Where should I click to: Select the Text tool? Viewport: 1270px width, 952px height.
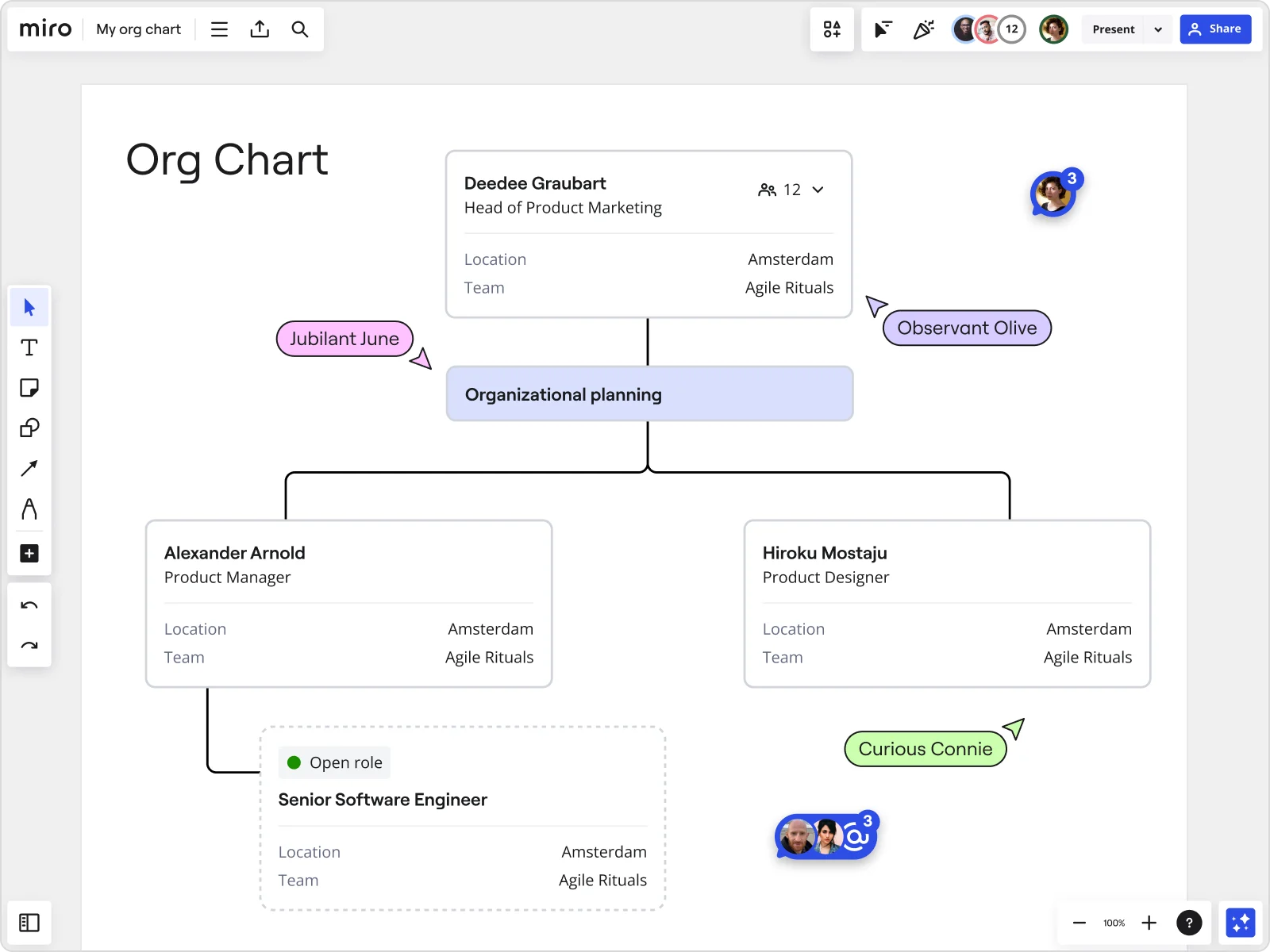(29, 347)
